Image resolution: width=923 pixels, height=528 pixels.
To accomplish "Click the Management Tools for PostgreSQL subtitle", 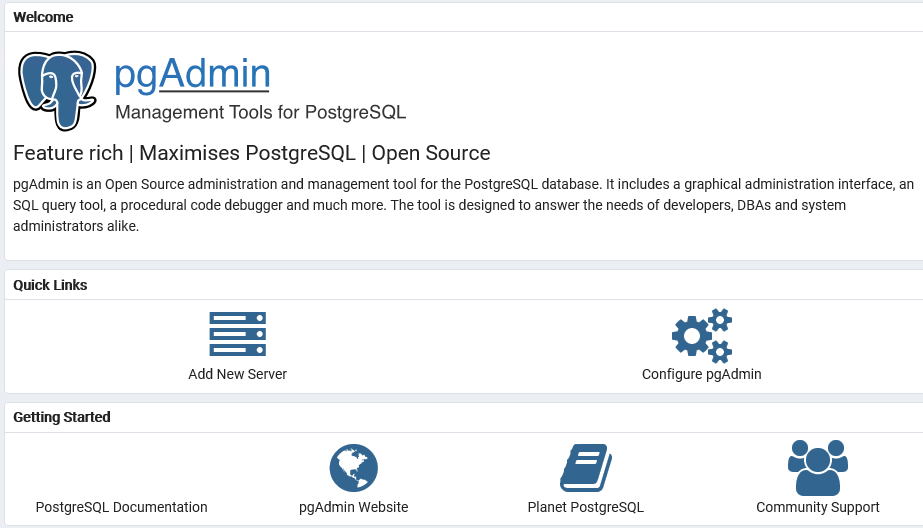I will pyautogui.click(x=260, y=112).
